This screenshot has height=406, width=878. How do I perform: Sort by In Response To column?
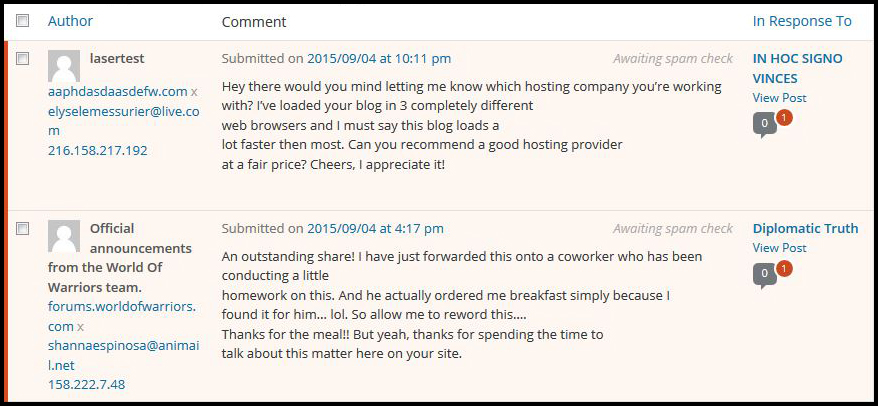click(x=802, y=21)
